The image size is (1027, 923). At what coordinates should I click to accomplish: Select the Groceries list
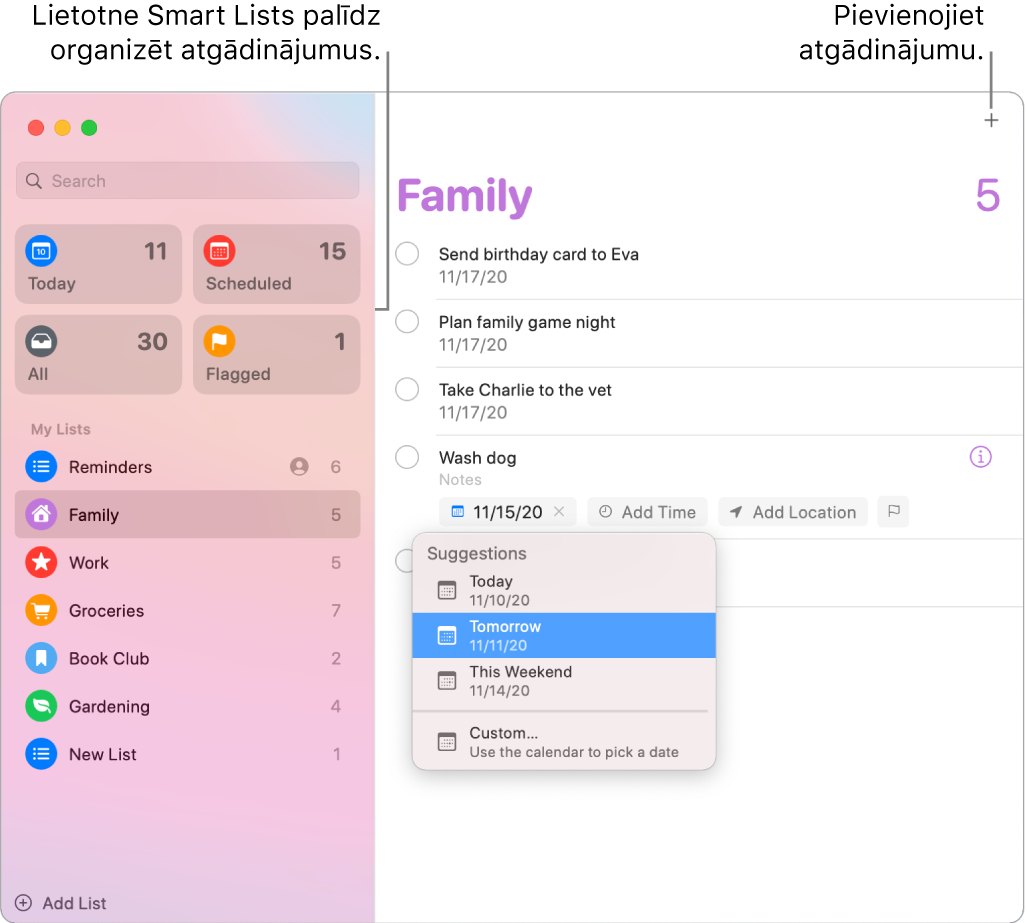click(x=187, y=610)
